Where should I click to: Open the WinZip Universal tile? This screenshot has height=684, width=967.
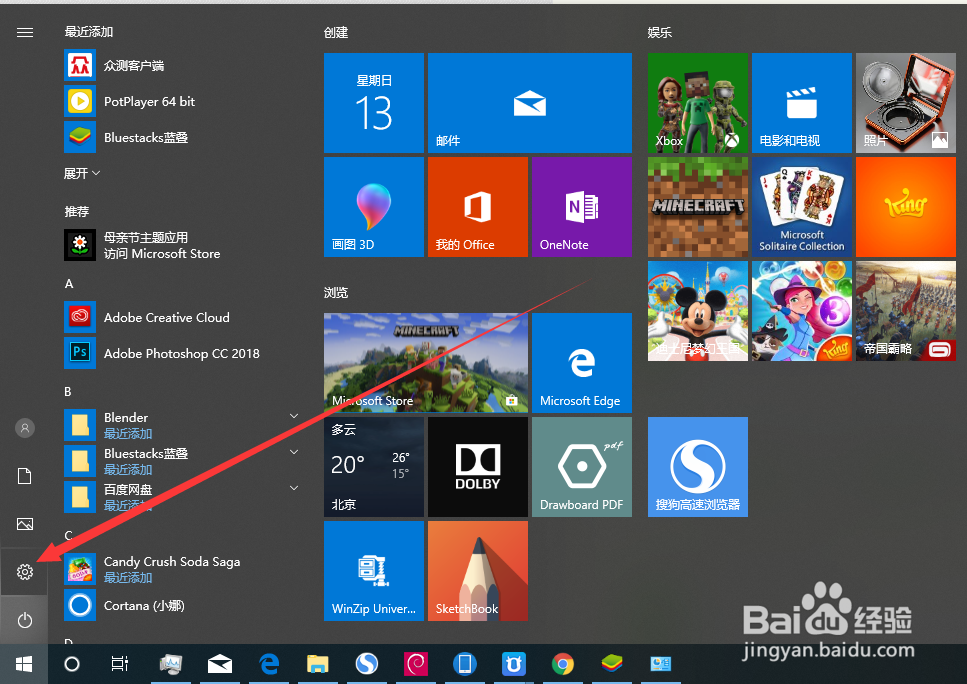click(374, 571)
